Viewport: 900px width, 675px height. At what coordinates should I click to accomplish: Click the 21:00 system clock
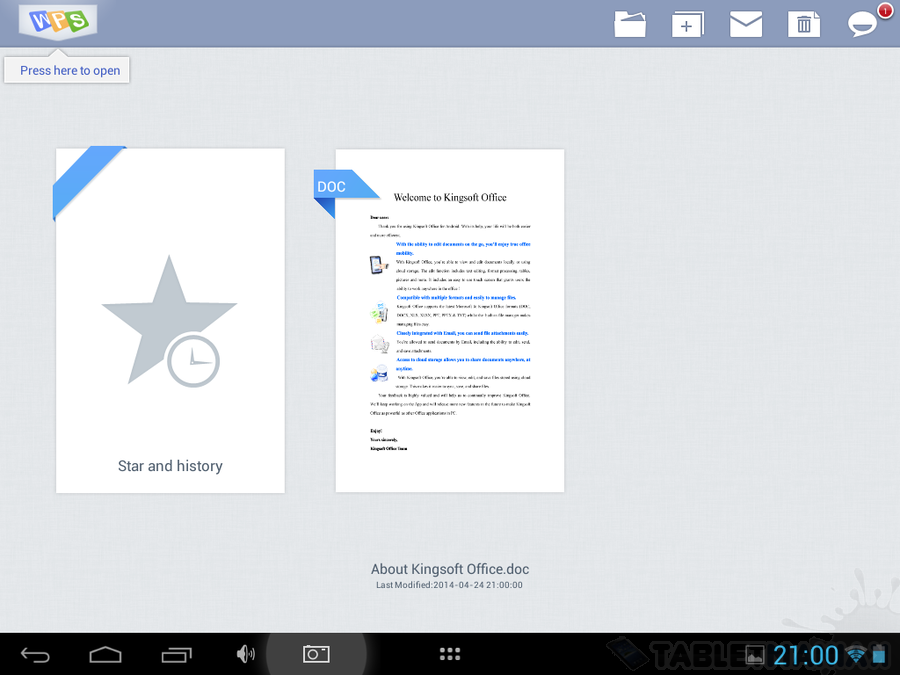point(806,655)
